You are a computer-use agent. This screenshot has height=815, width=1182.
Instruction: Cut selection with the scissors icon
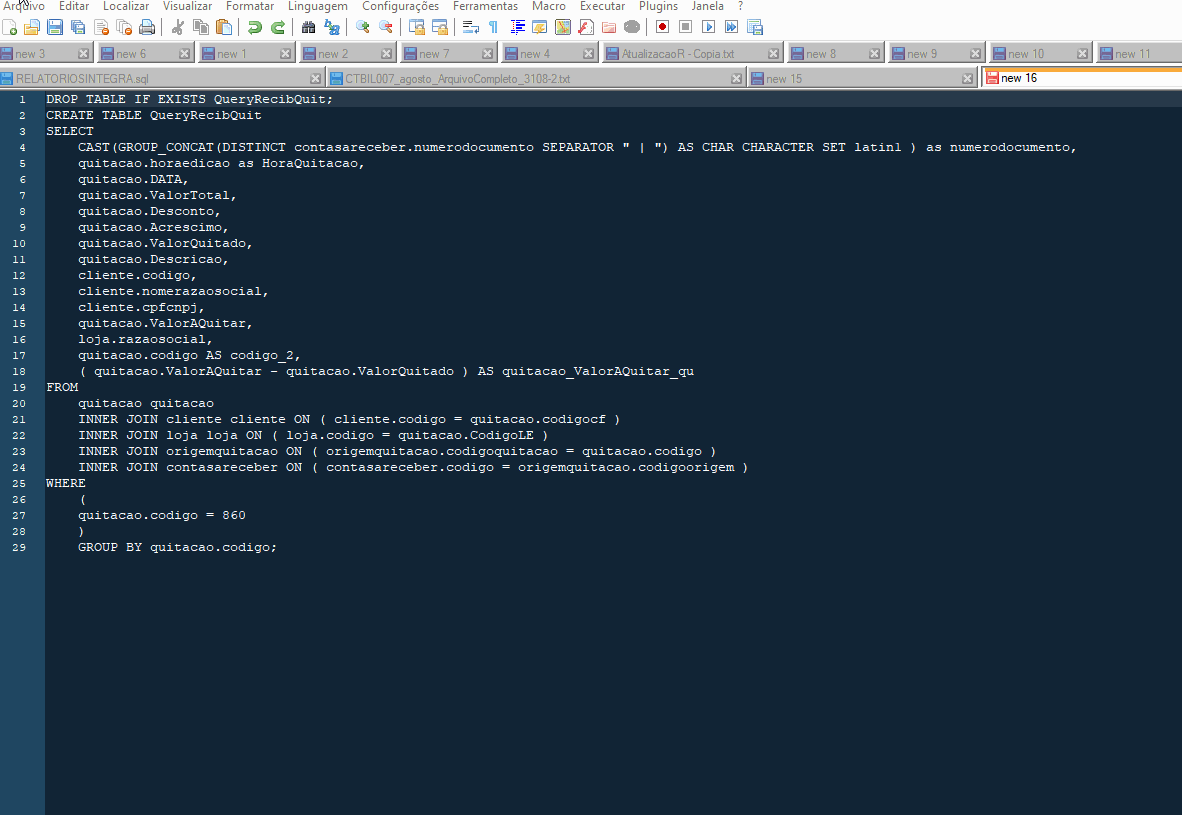click(178, 28)
